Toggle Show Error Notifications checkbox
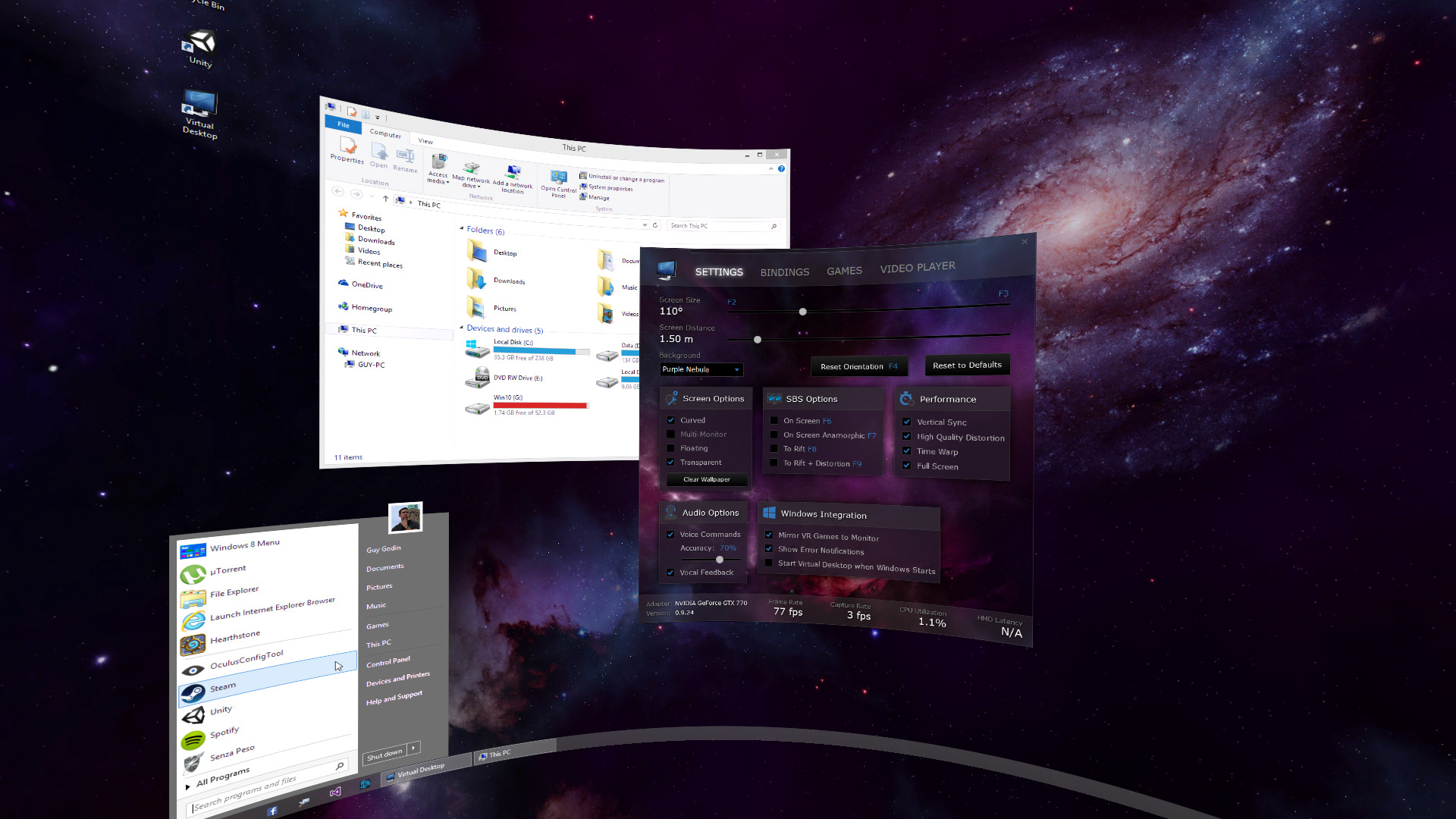The width and height of the screenshot is (1456, 819). pyautogui.click(x=769, y=550)
